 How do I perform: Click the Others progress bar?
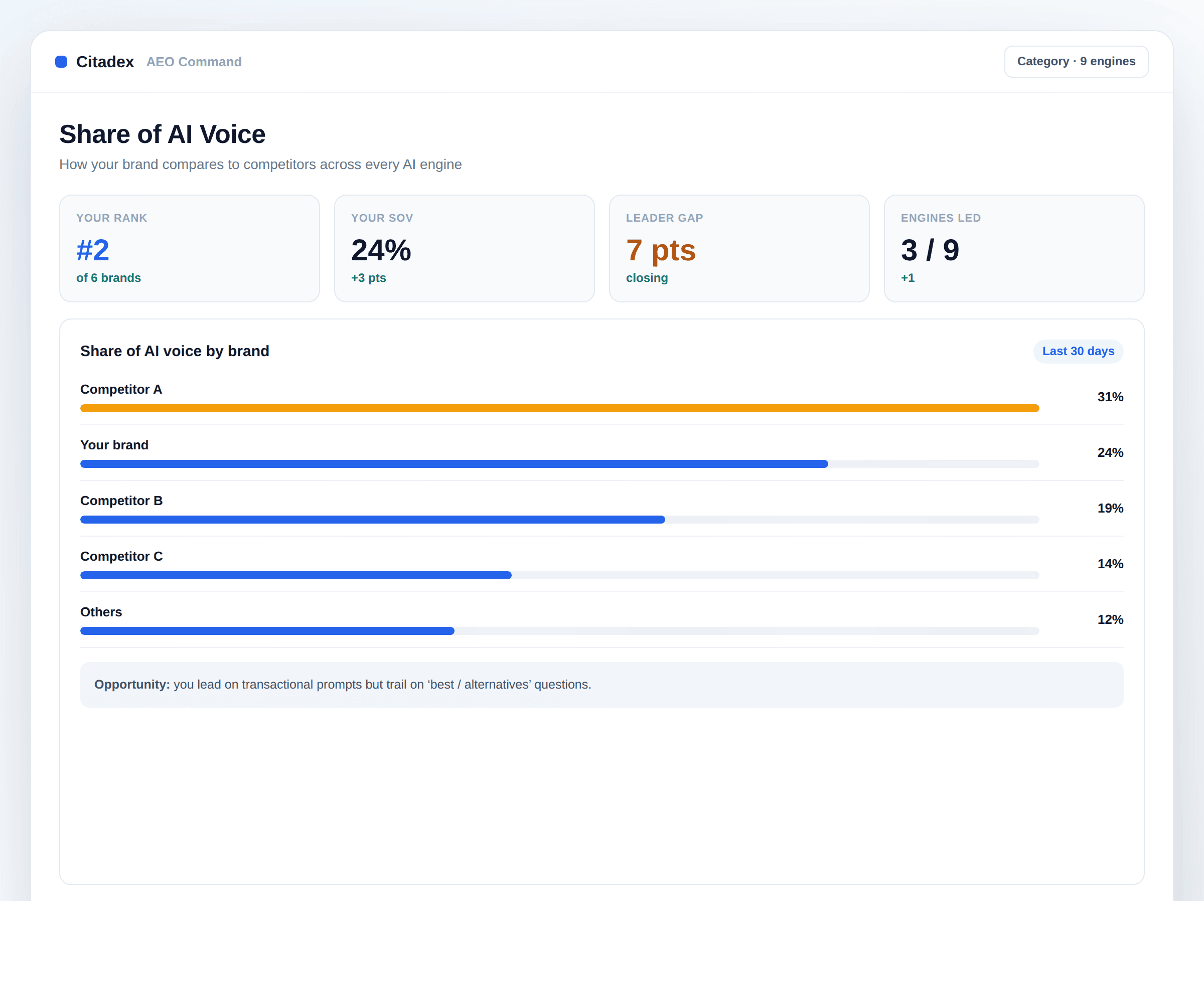(x=559, y=630)
